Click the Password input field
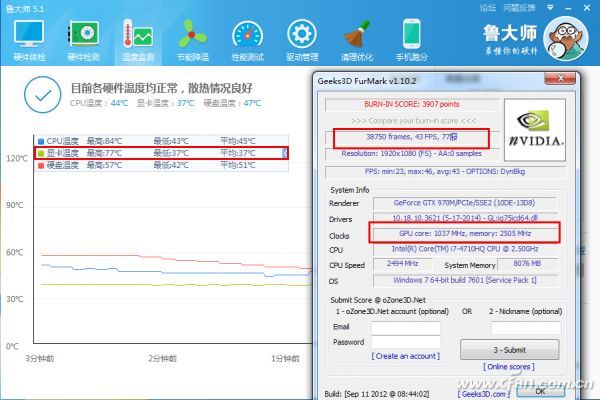This screenshot has height=400, width=600. click(x=406, y=342)
